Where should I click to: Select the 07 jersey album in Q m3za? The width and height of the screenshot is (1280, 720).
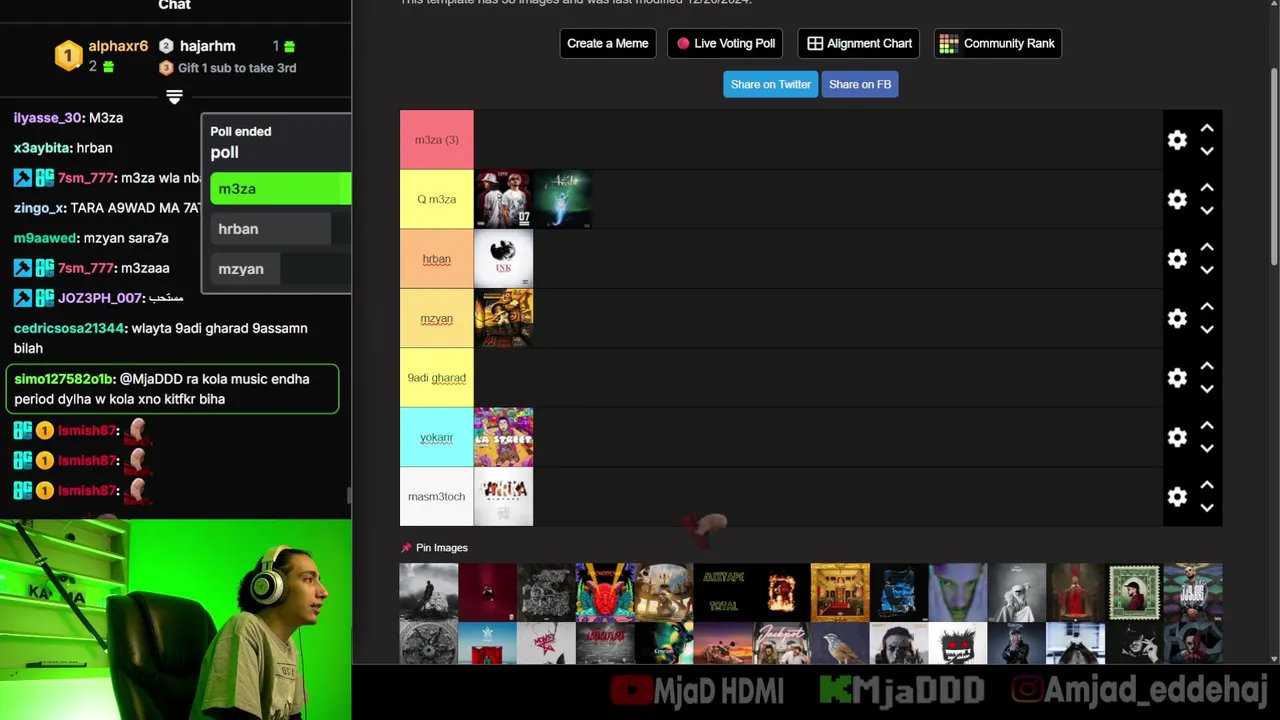[503, 199]
